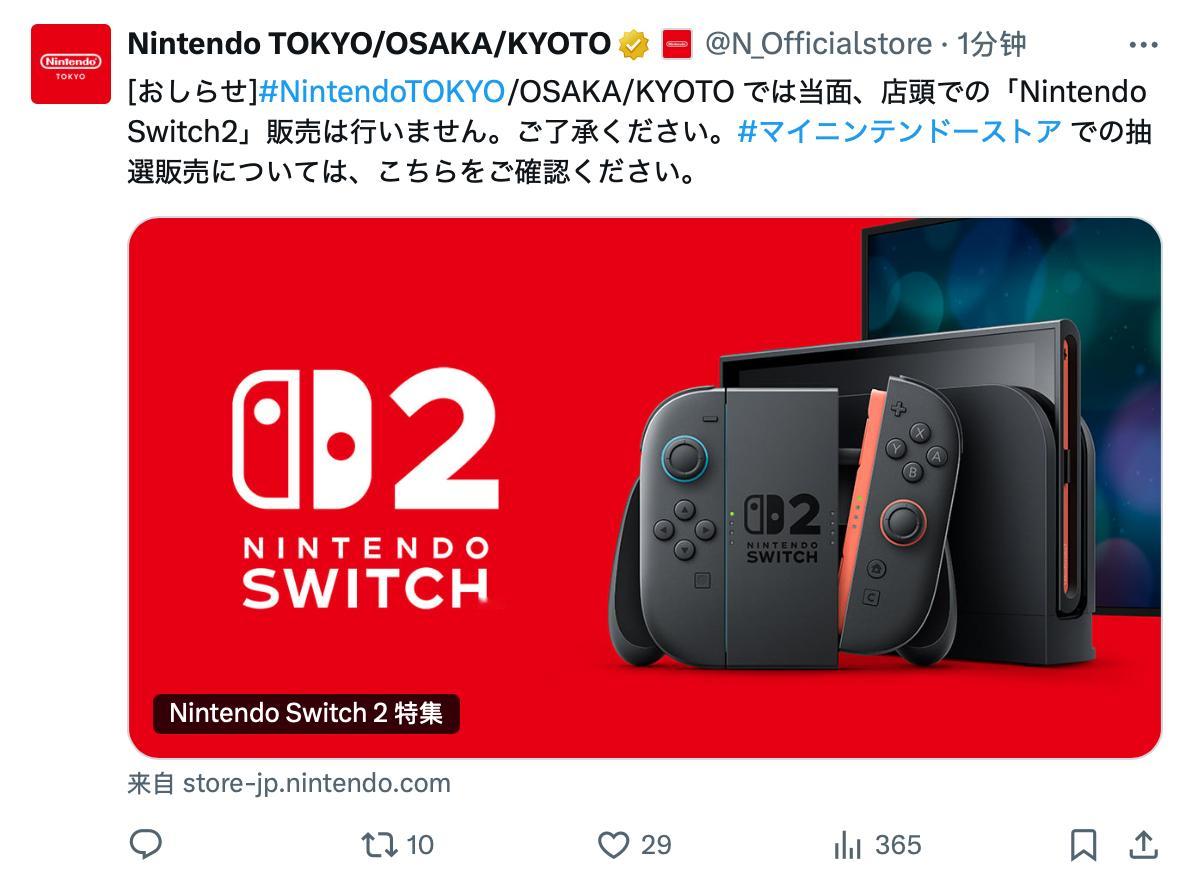
Task: Open the share upload icon
Action: point(1144,845)
